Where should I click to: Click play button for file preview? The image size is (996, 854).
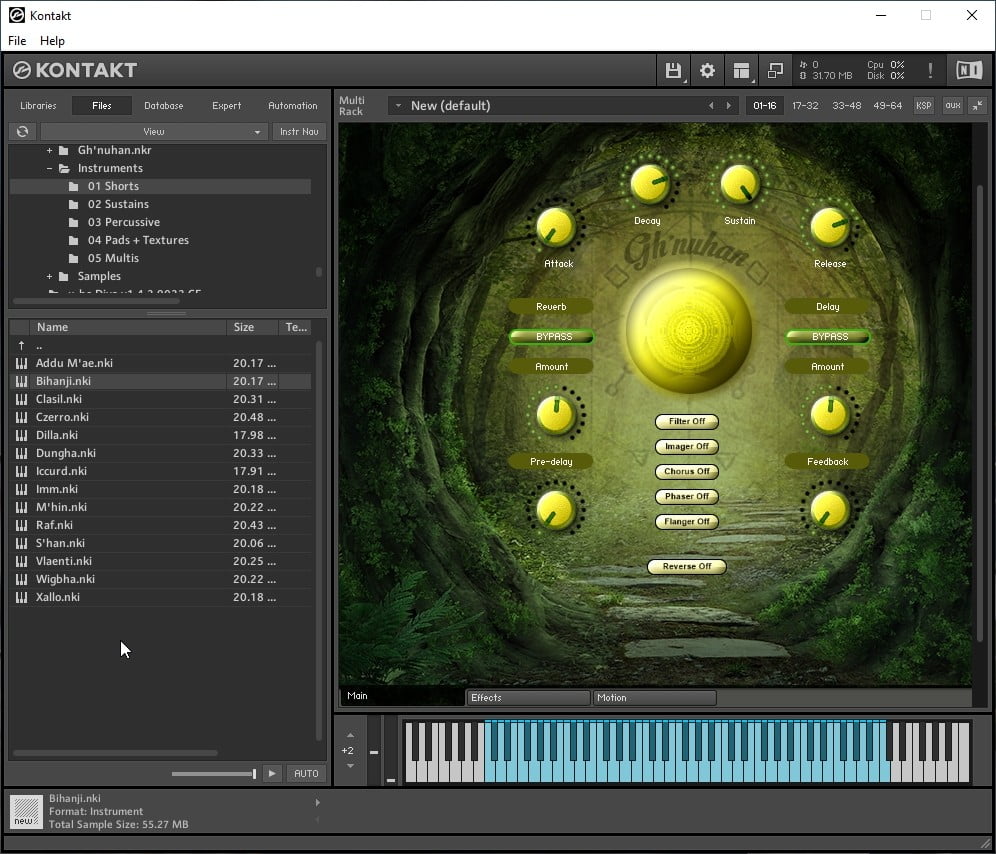tap(272, 773)
